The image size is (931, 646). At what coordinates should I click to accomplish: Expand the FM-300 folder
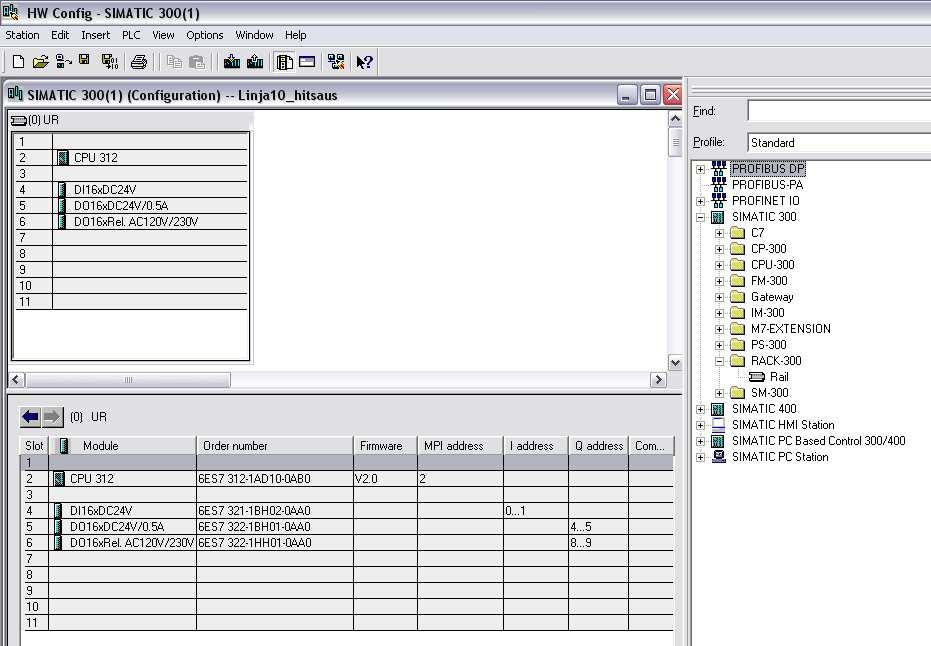click(720, 281)
